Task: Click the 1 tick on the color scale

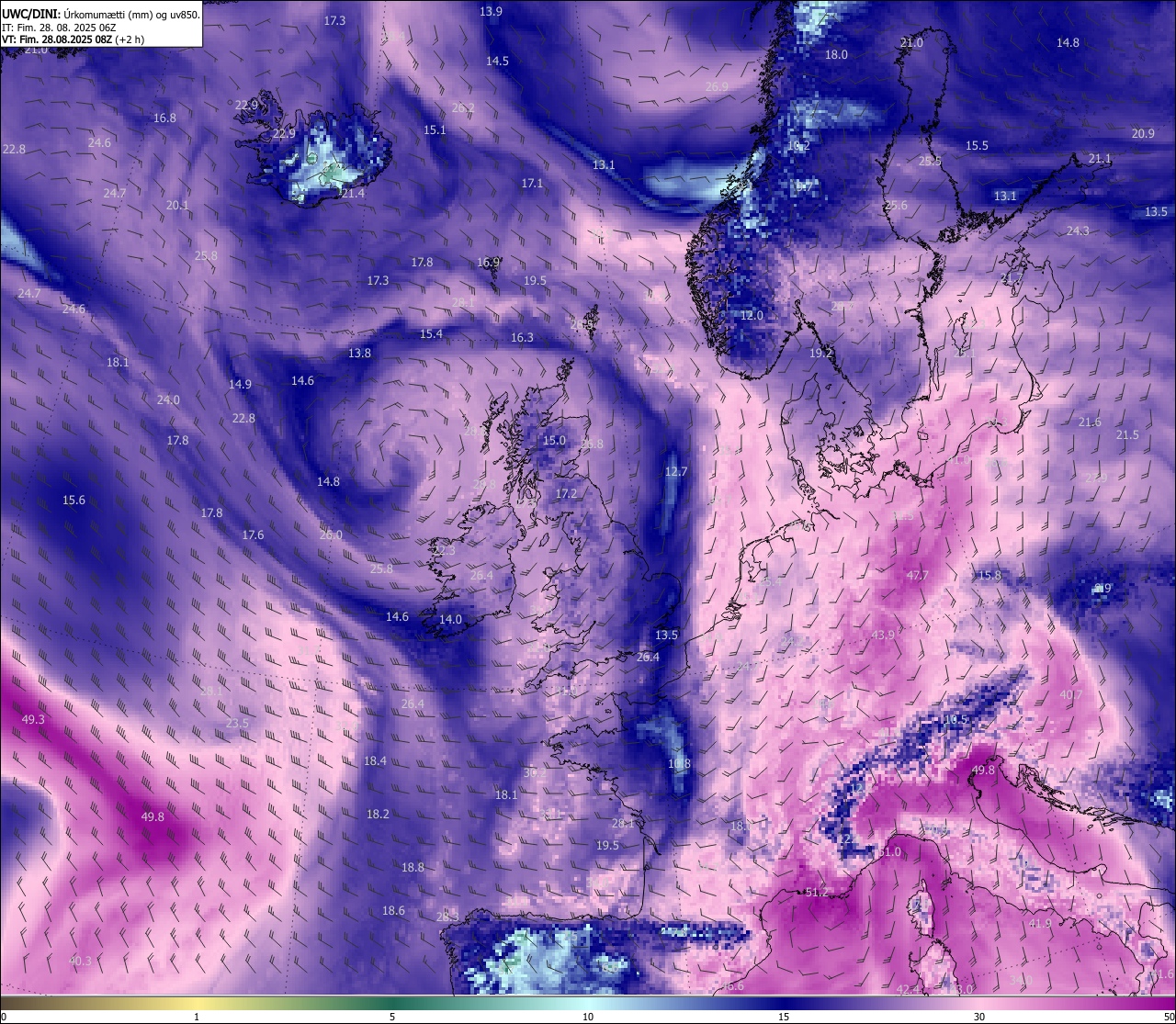Action: point(197,1016)
